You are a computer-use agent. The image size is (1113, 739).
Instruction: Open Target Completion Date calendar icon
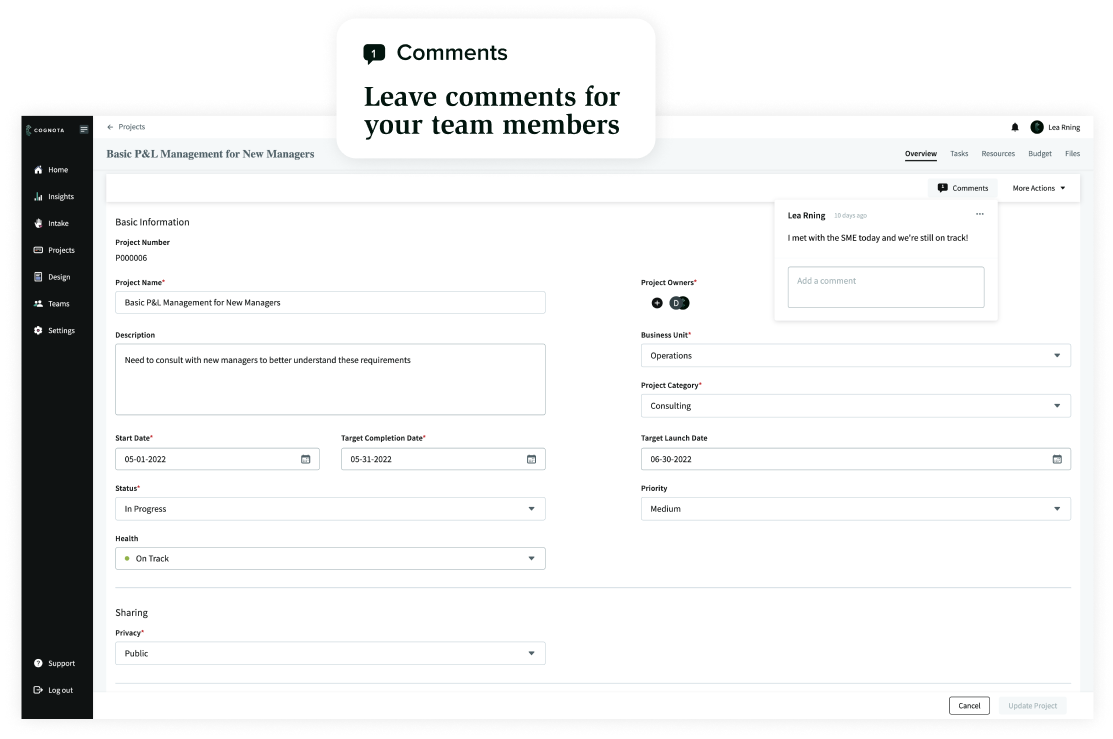(x=531, y=459)
